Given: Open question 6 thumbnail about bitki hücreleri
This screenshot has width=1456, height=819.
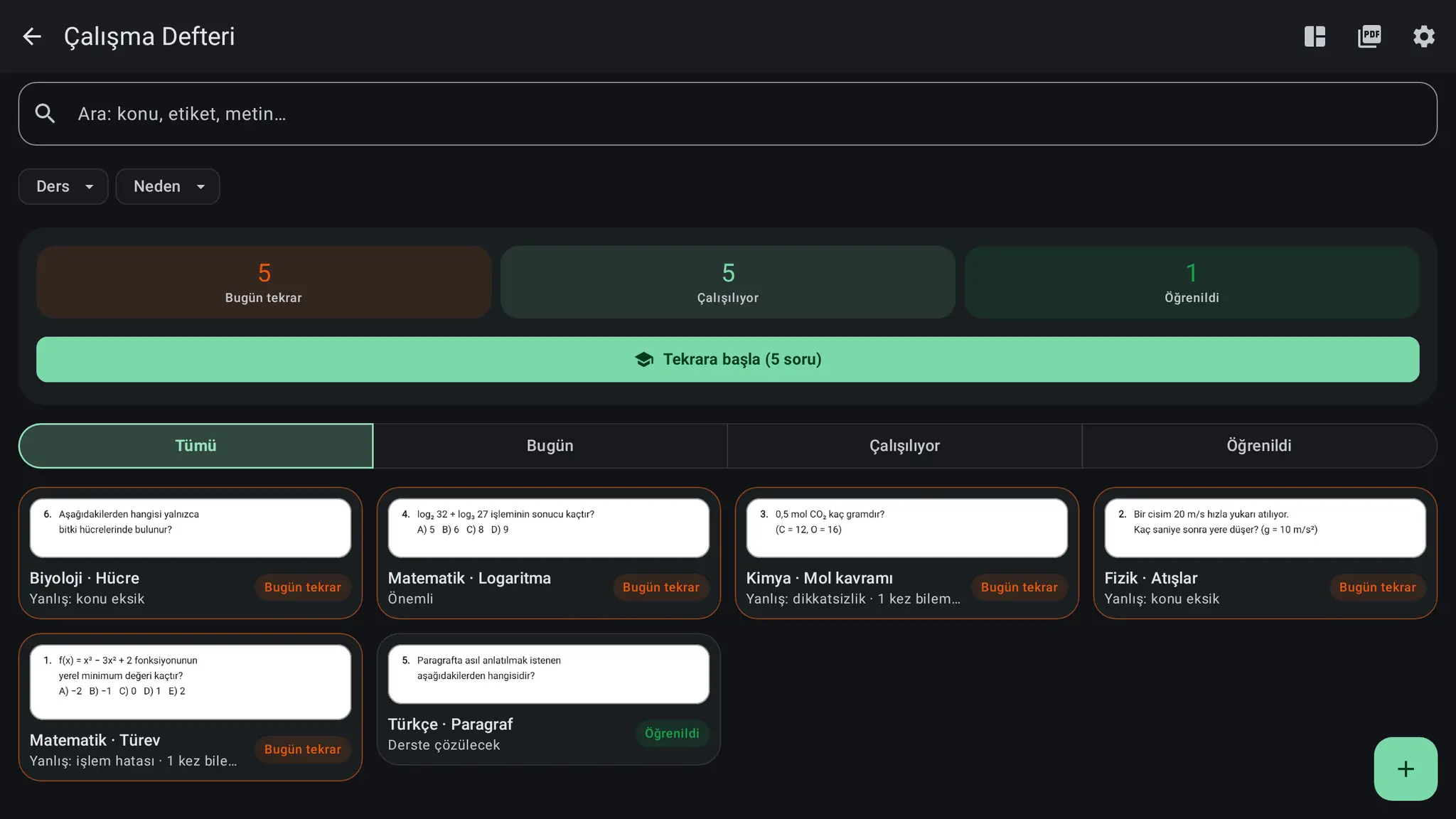Looking at the screenshot, I should coord(190,528).
